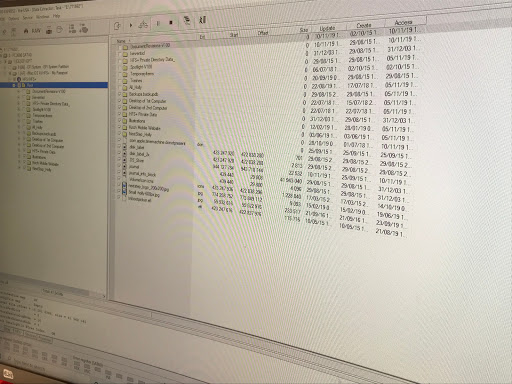
Task: Sort file list by Start column
Action: pos(234,35)
